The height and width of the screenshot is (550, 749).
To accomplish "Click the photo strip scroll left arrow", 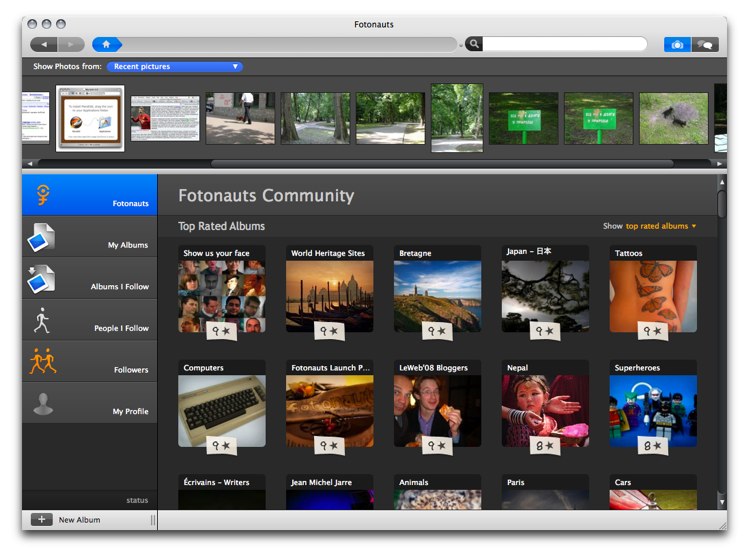I will click(x=30, y=163).
